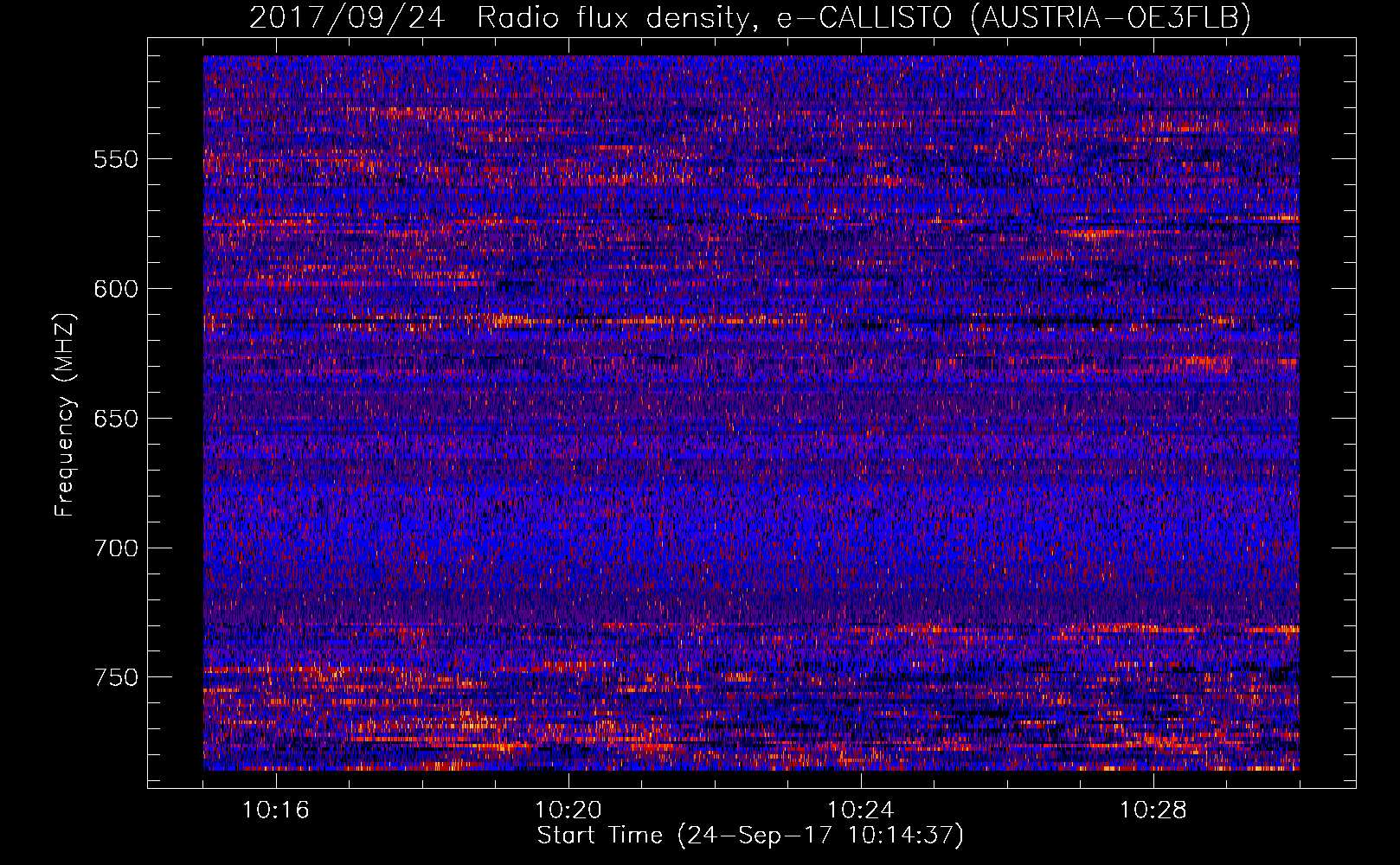Click the '10:16' time tick label
The height and width of the screenshot is (865, 1400).
pyautogui.click(x=276, y=811)
